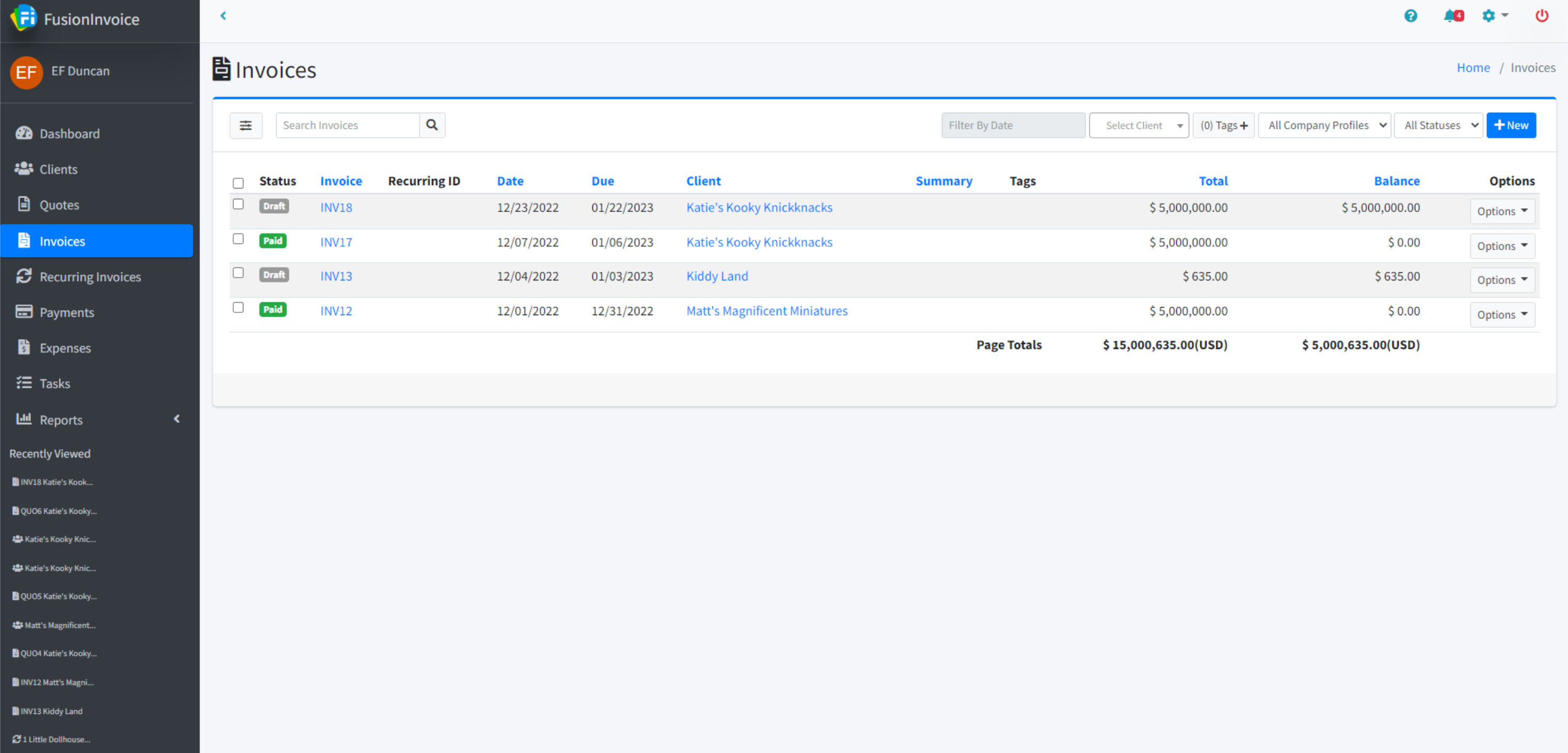Check the INV18 row checkbox
This screenshot has width=1568, height=753.
coord(238,204)
